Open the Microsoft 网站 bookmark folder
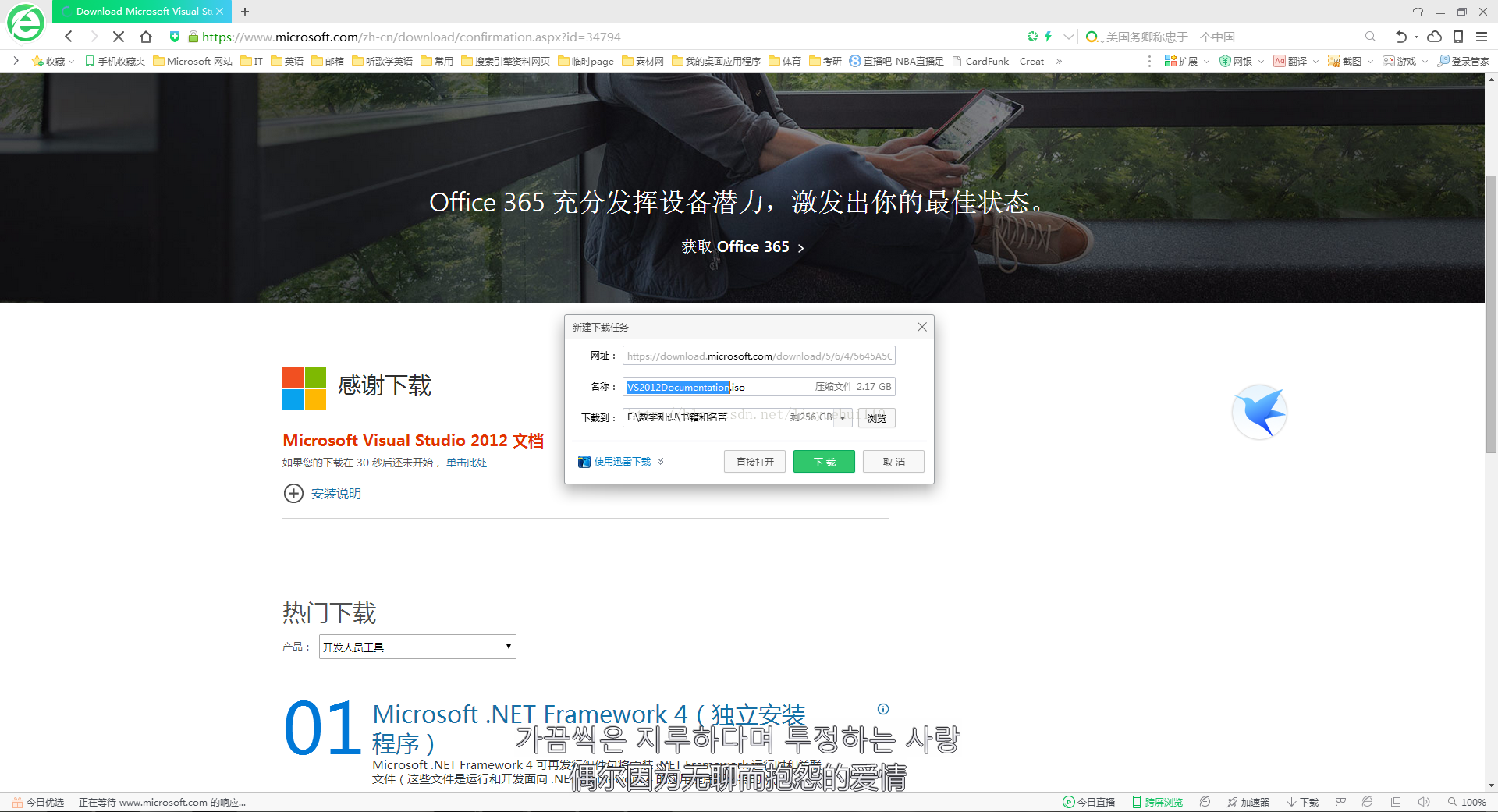The height and width of the screenshot is (812, 1498). click(193, 61)
